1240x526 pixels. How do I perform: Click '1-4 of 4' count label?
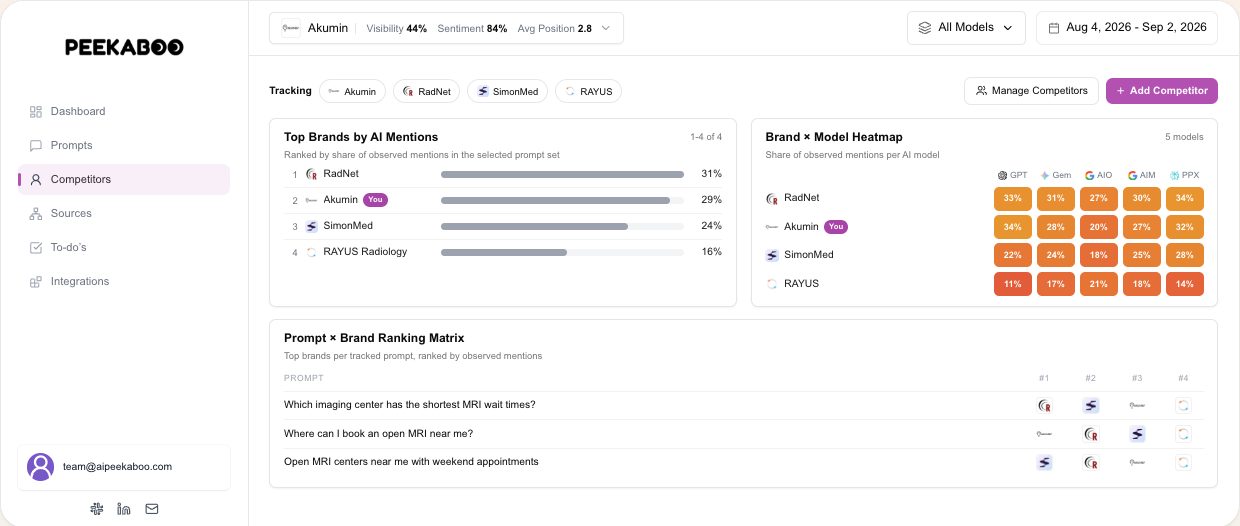[706, 137]
